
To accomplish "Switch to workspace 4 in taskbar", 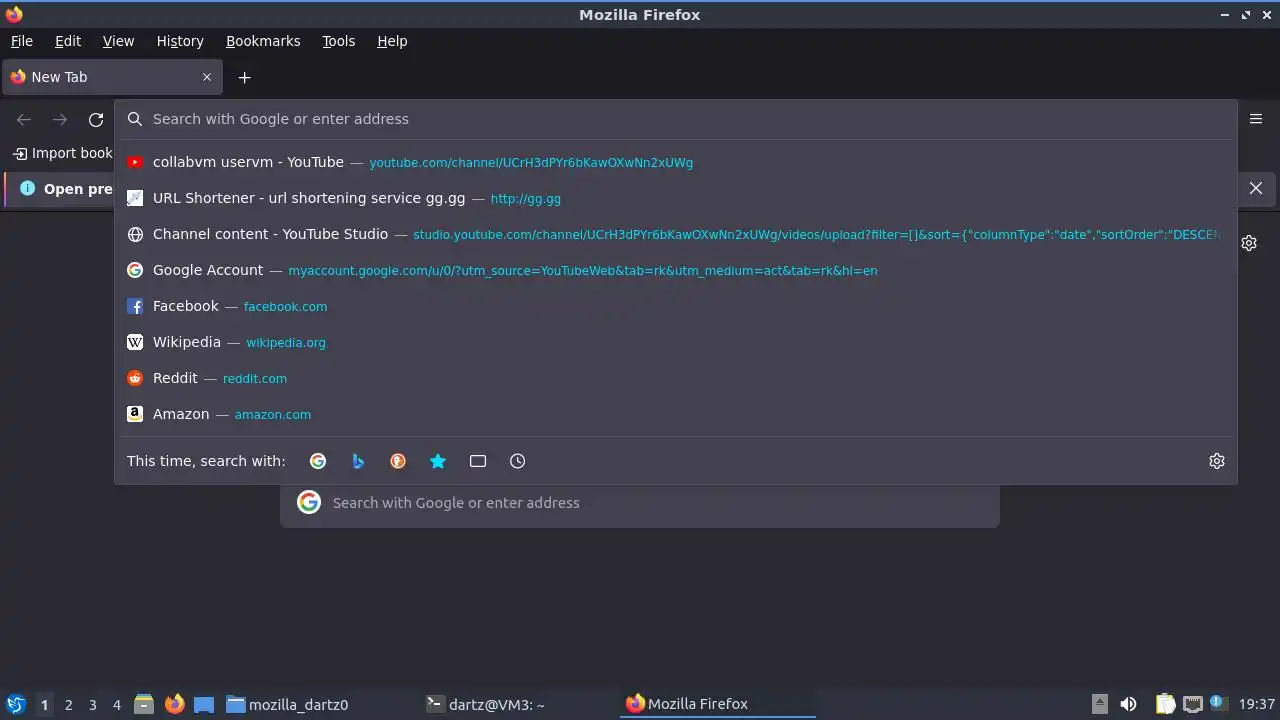I will 116,704.
